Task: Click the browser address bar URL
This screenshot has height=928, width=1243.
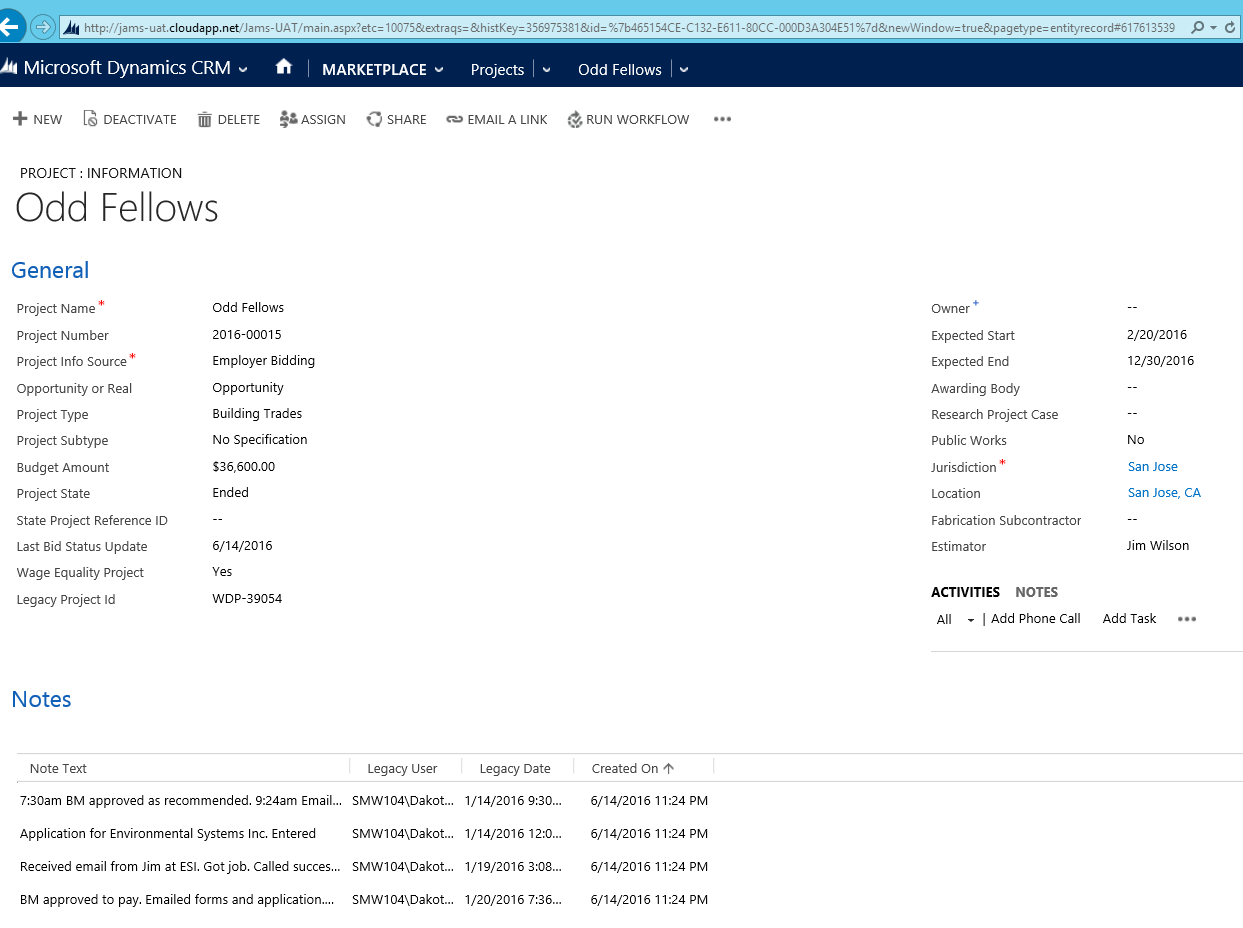Action: pyautogui.click(x=629, y=28)
